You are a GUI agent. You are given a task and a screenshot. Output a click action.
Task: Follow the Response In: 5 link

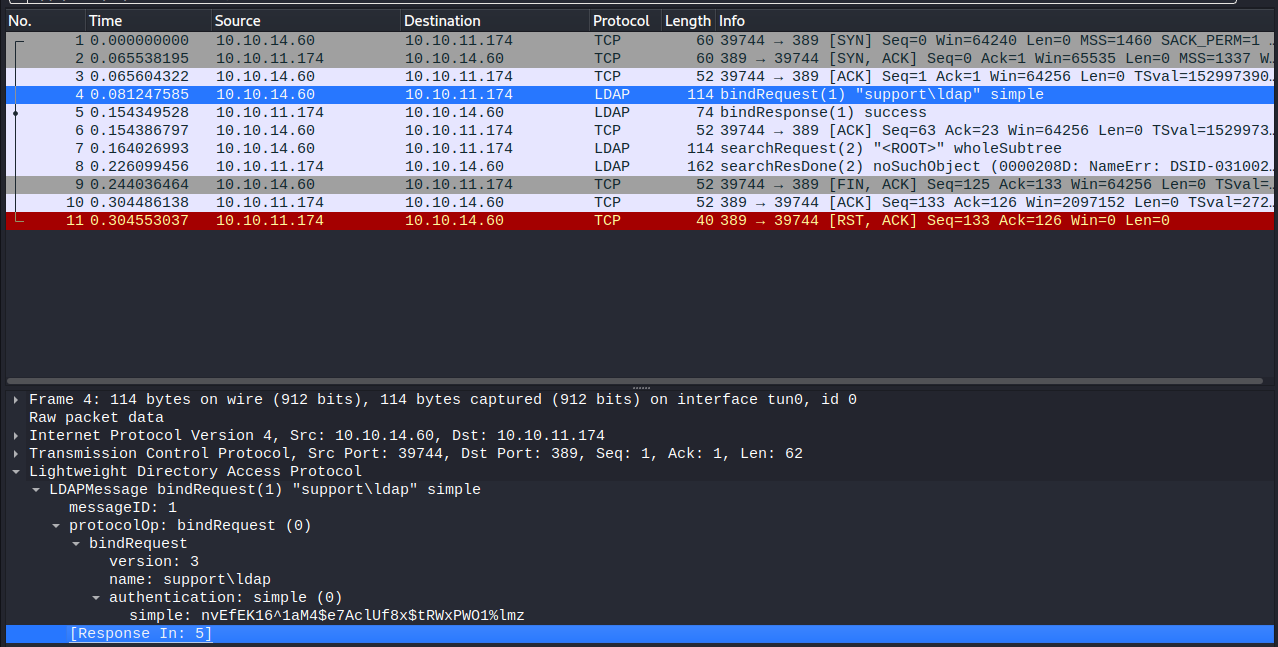click(140, 633)
